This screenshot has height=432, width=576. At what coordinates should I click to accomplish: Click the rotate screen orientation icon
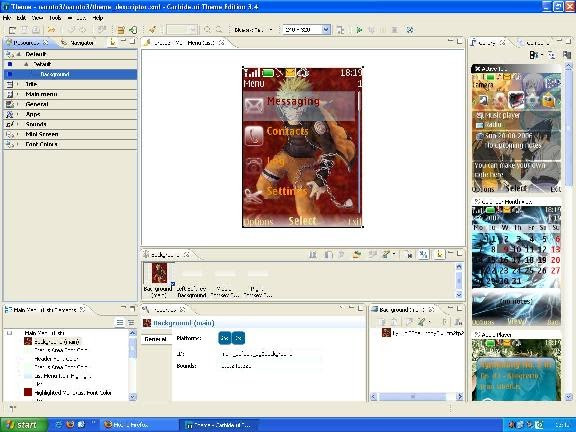pos(341,30)
